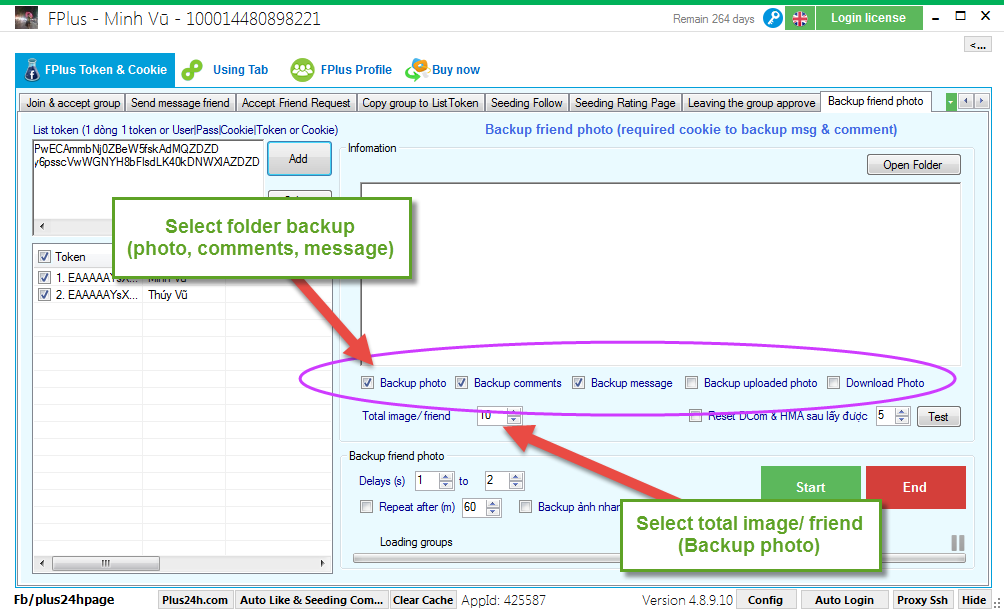Select the Backup friend photo tab
Image resolution: width=1004 pixels, height=612 pixels.
(x=876, y=101)
